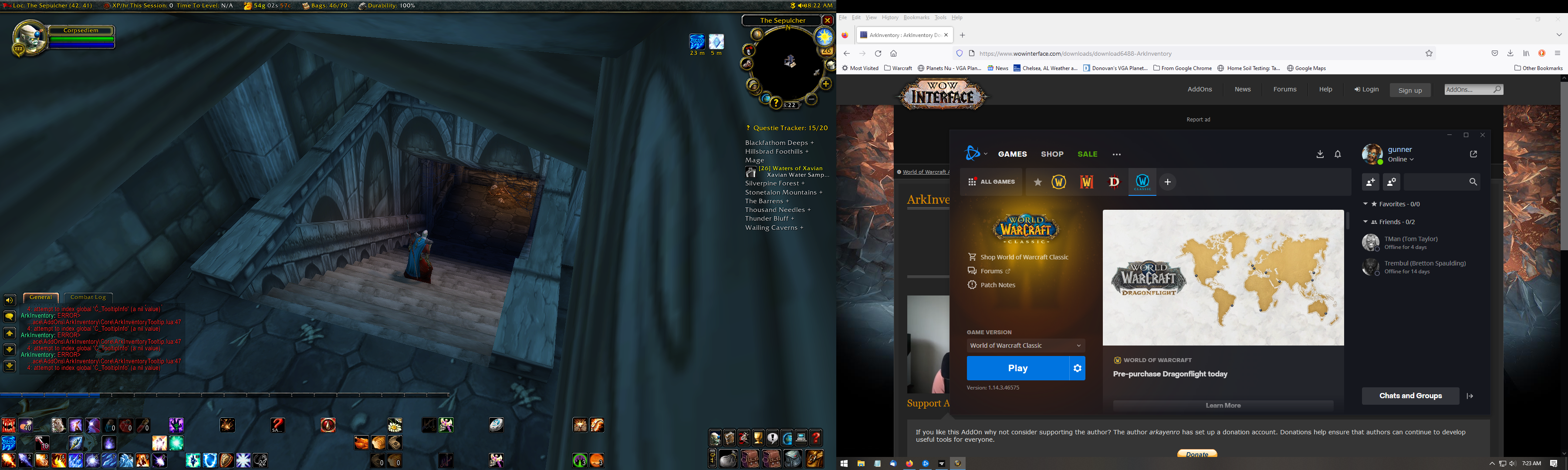Click the WoW experience bar
Screen dimensions: 1568x470
point(225,395)
